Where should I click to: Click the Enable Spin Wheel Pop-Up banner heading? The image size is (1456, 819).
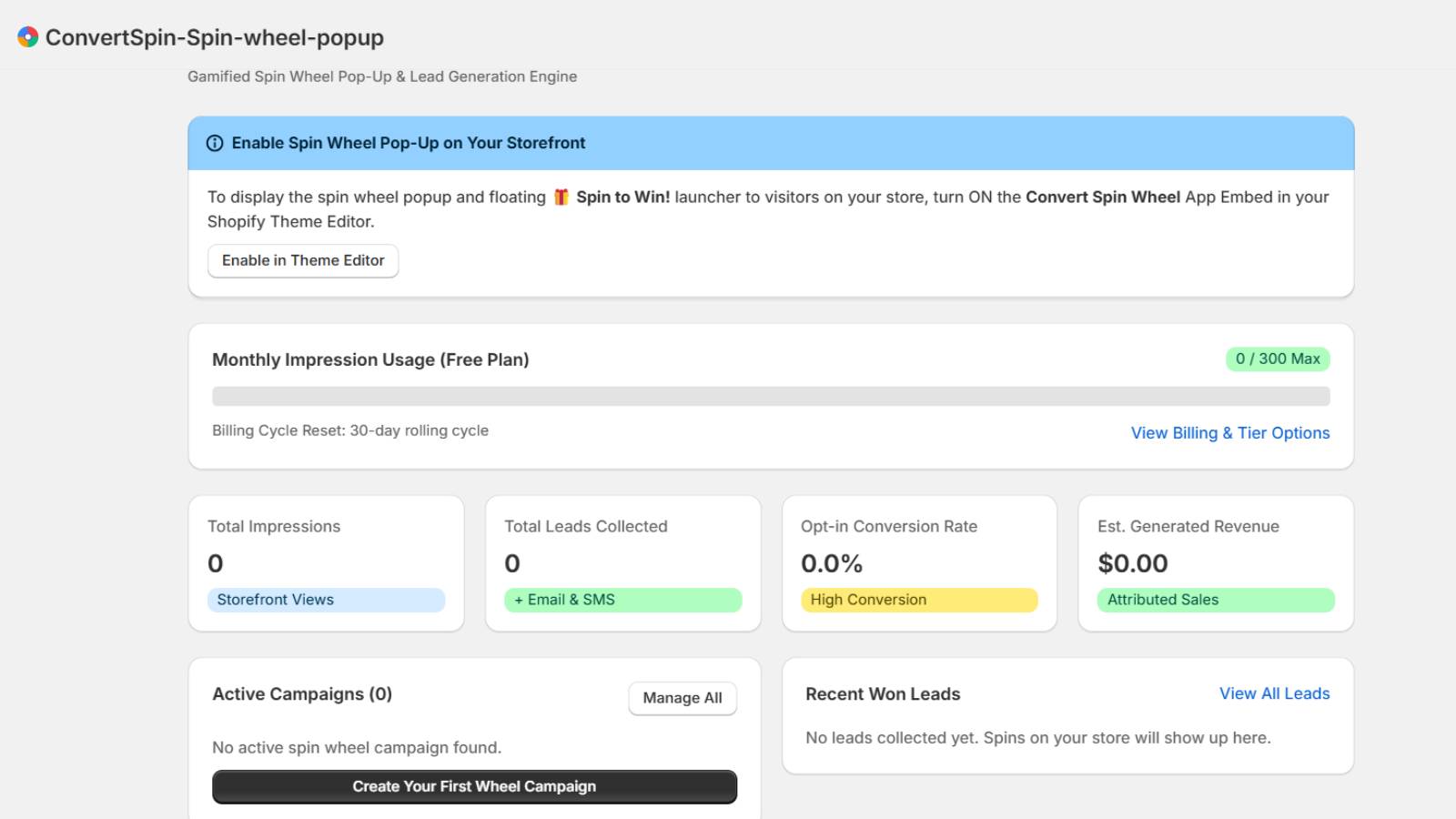click(409, 143)
